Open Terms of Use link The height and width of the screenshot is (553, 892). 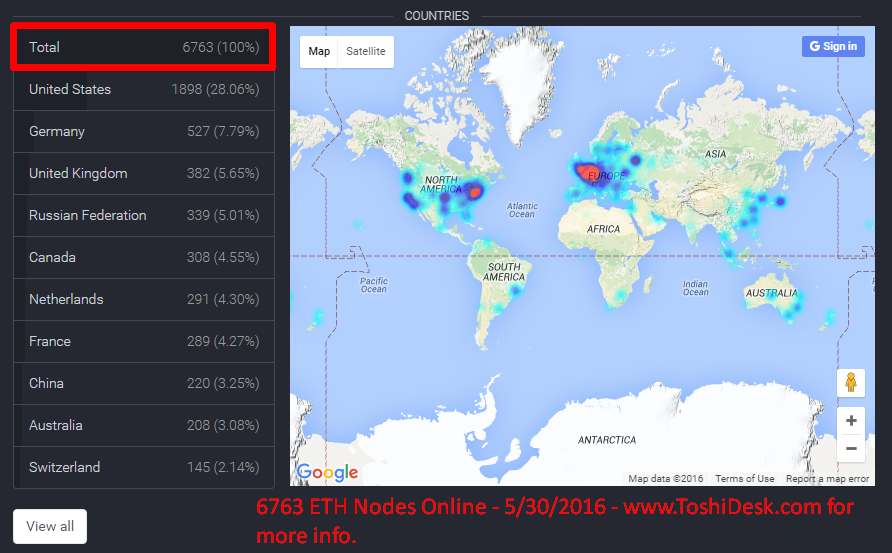click(745, 478)
